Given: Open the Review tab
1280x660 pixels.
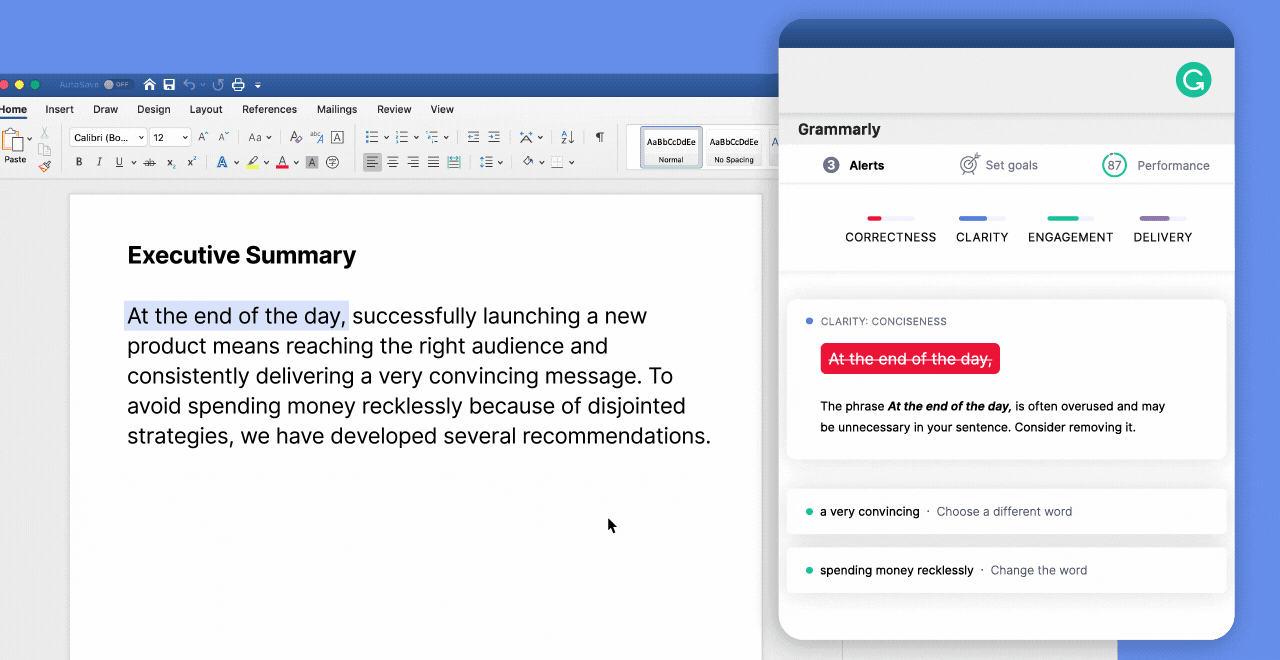Looking at the screenshot, I should 393,109.
